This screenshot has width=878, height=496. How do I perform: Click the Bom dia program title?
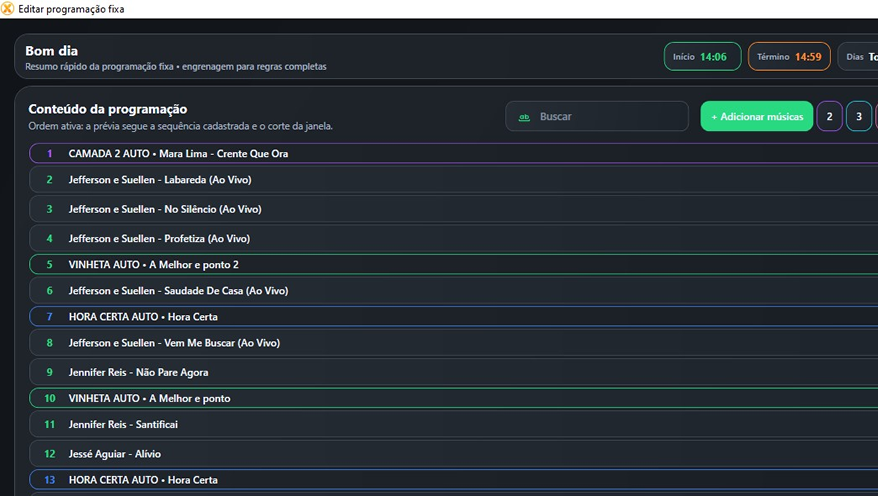(52, 51)
